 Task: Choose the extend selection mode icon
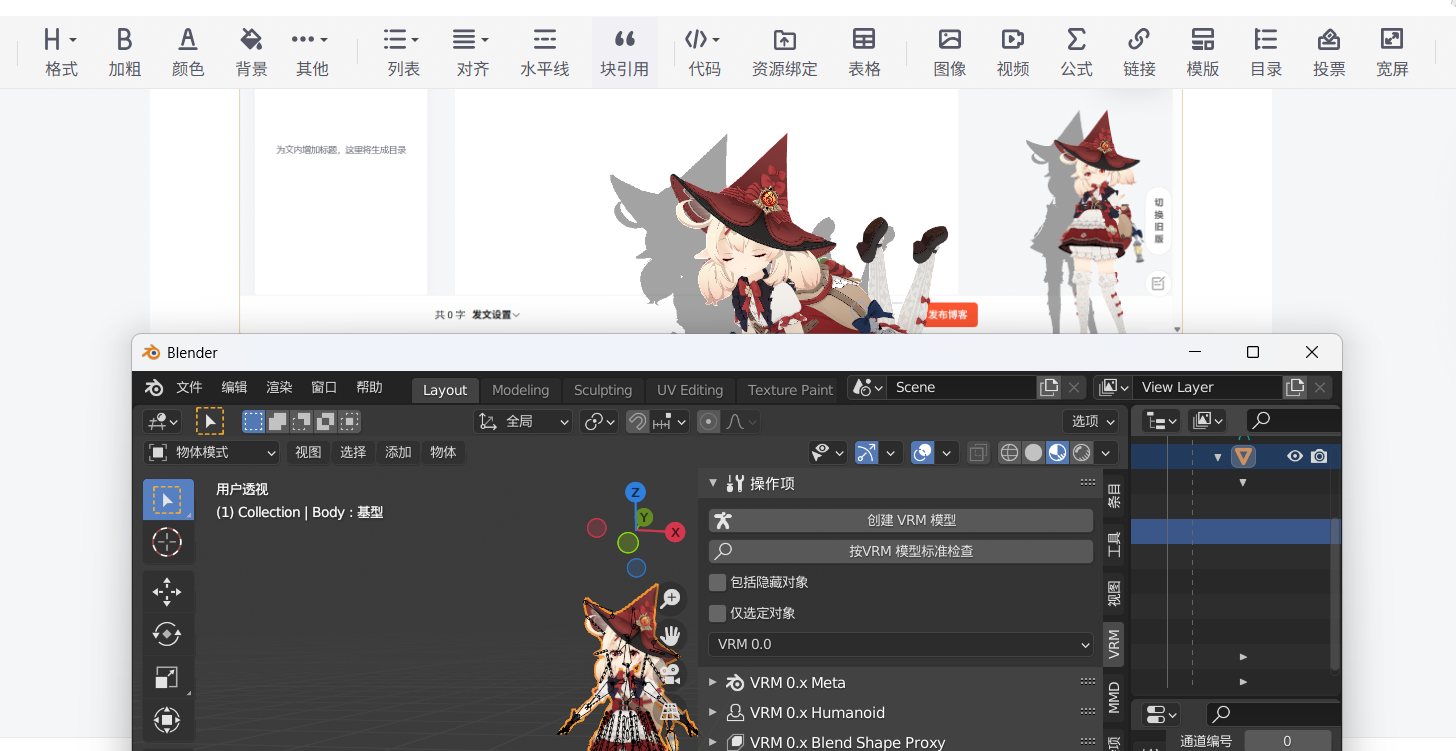point(278,422)
